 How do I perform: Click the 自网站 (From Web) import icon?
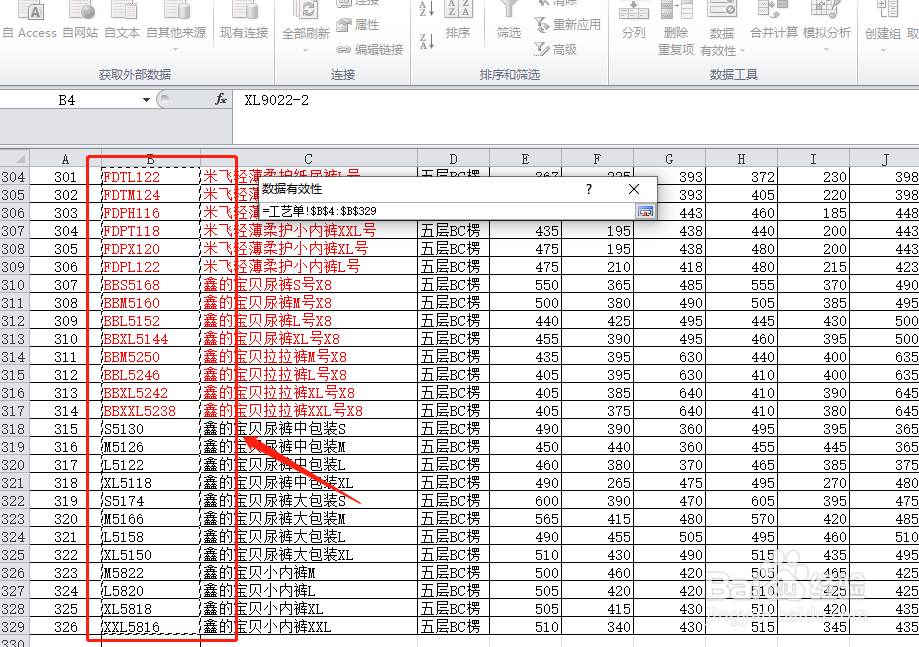(x=82, y=20)
